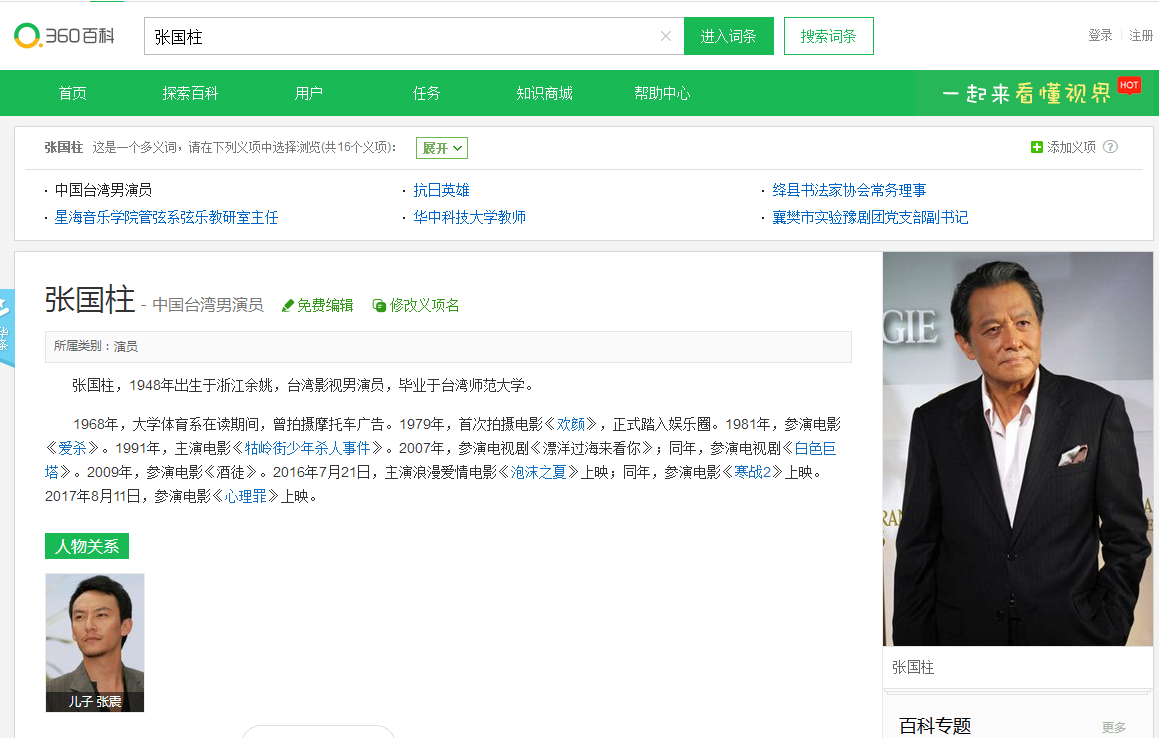Open the 探索百科 nav menu

click(190, 93)
